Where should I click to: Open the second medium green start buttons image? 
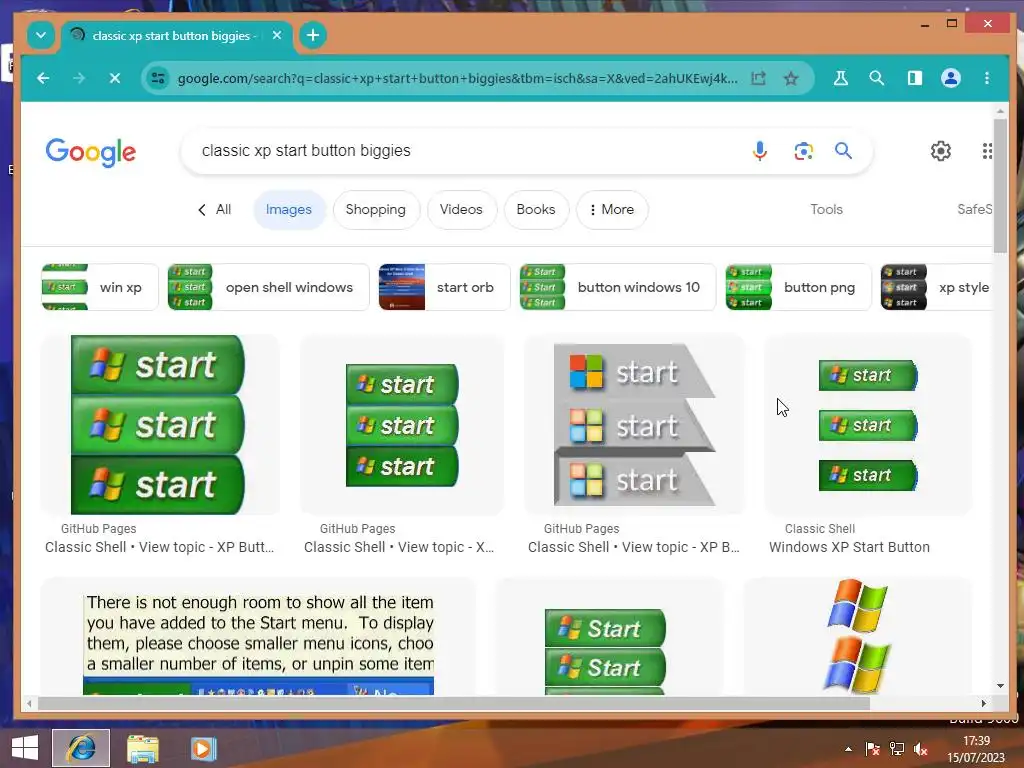click(402, 424)
